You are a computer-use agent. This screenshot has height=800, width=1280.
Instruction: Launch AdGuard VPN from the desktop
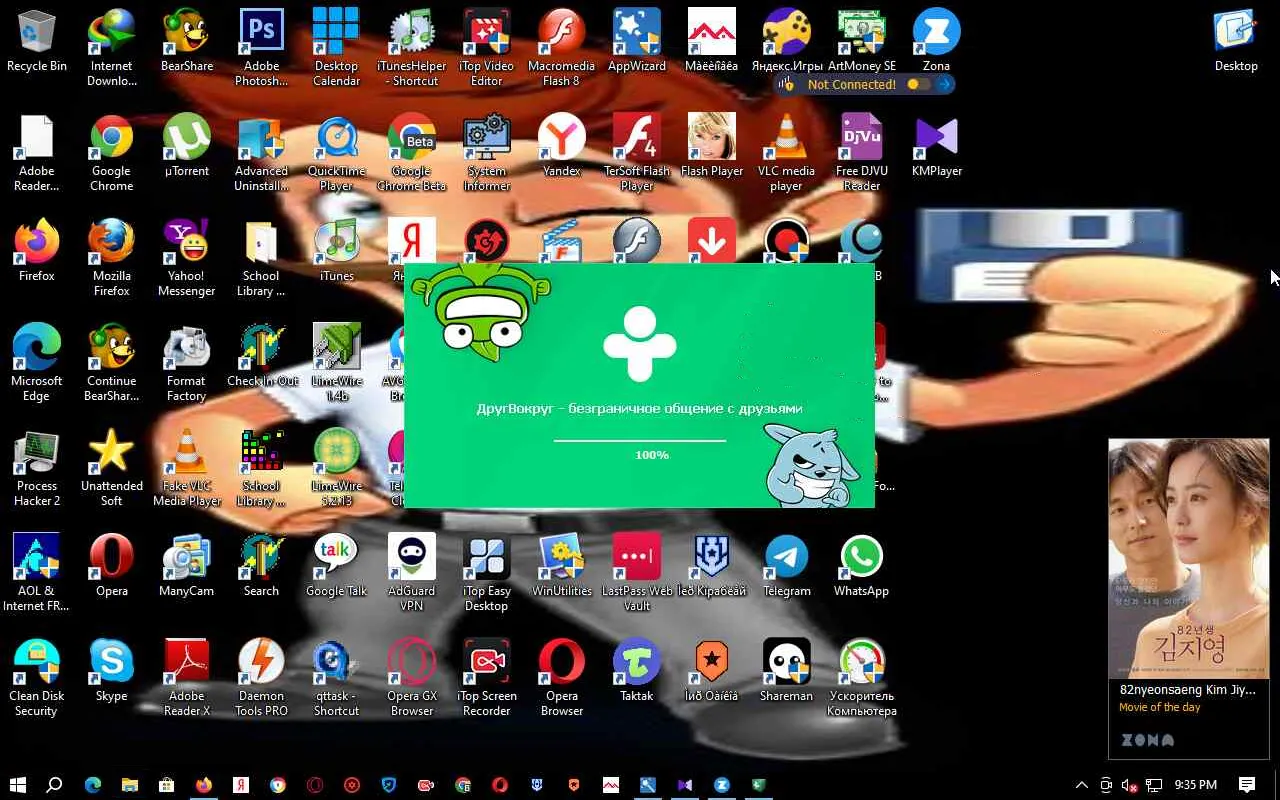coord(411,573)
